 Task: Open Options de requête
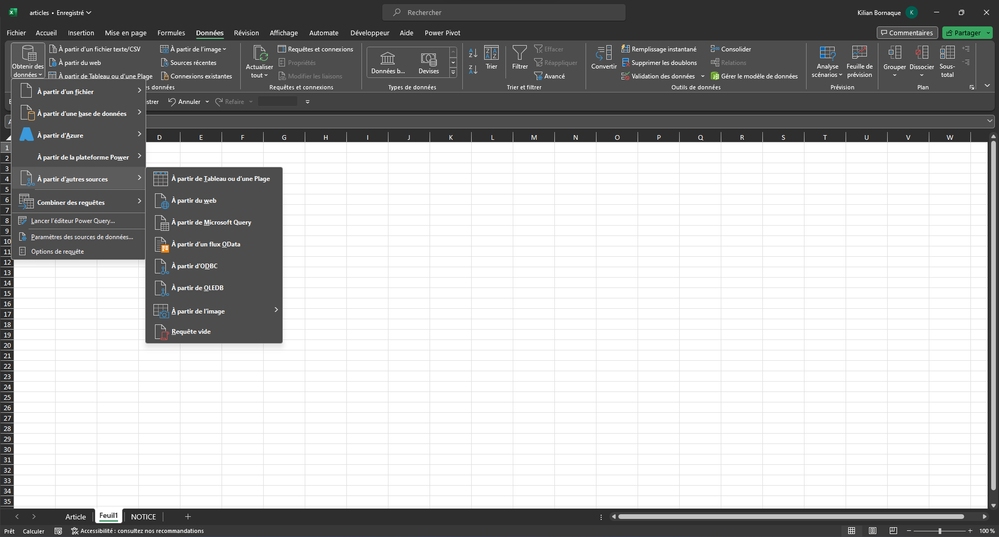(79, 252)
